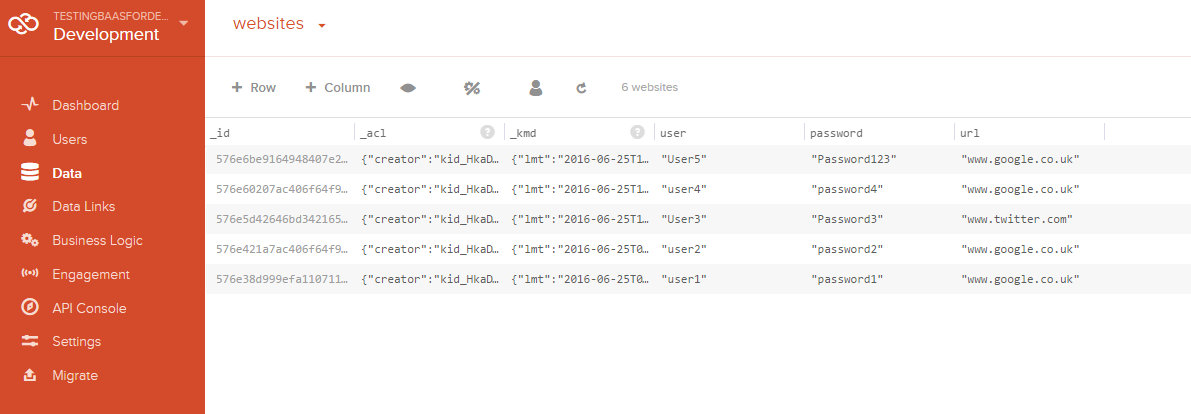The height and width of the screenshot is (414, 1191).
Task: Open Business Logic section
Action: (x=97, y=240)
